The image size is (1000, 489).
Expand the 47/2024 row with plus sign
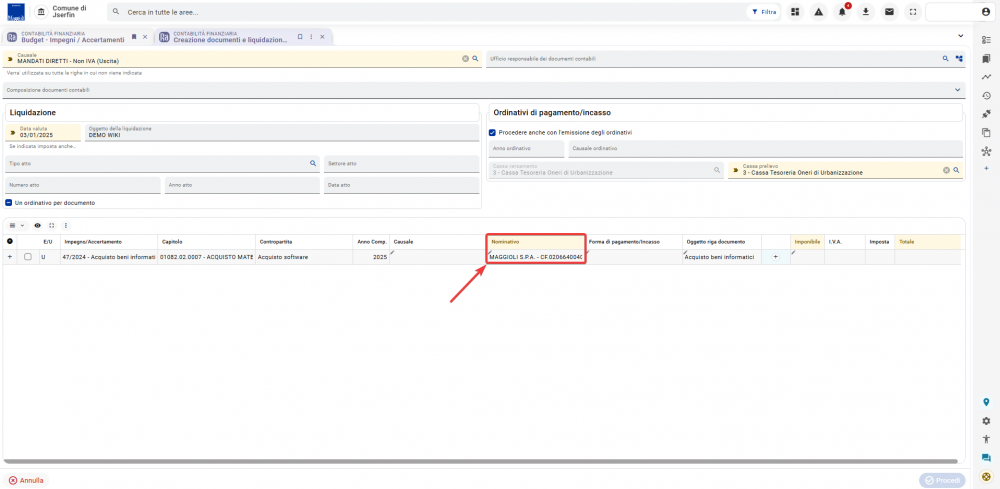10,257
